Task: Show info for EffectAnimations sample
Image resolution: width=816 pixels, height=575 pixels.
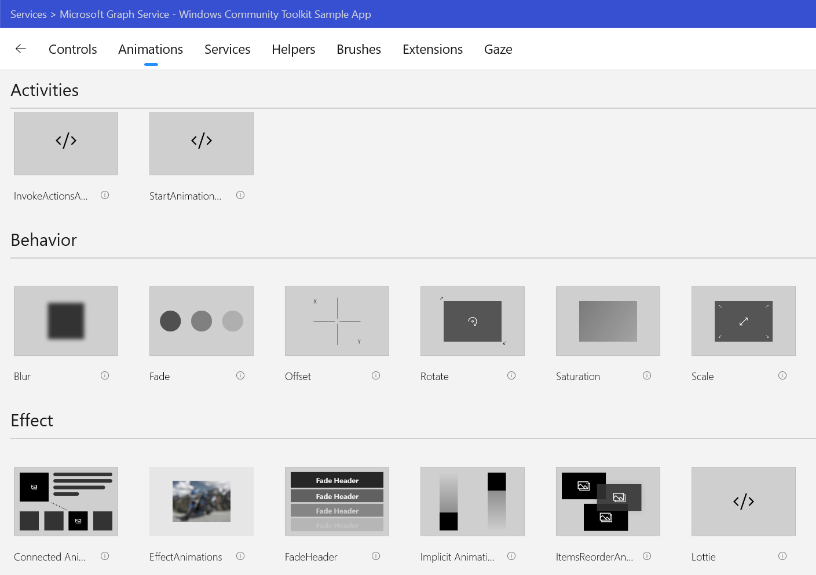Action: coord(240,556)
